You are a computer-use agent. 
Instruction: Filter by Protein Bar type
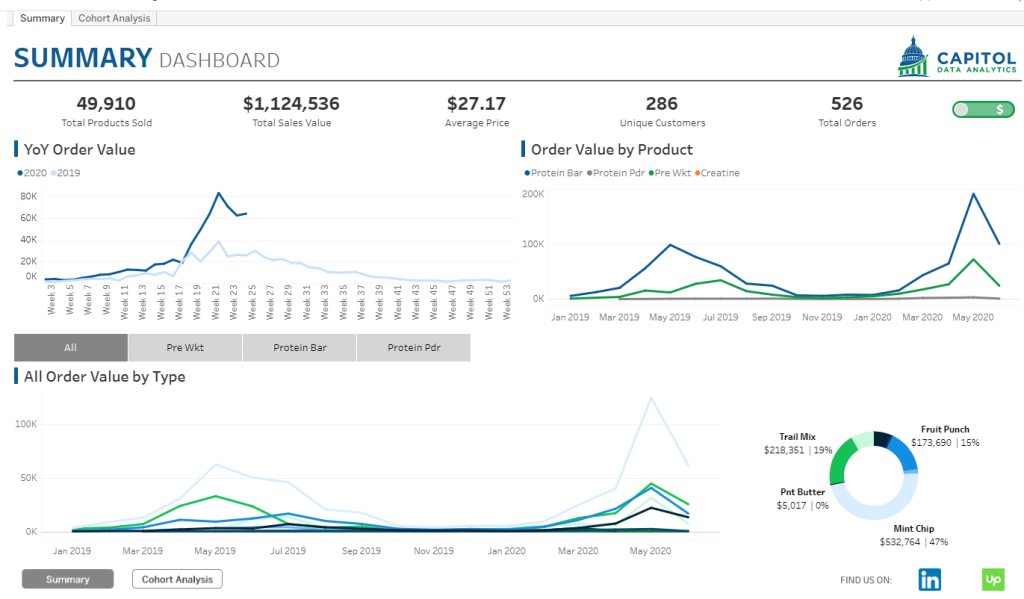point(299,348)
